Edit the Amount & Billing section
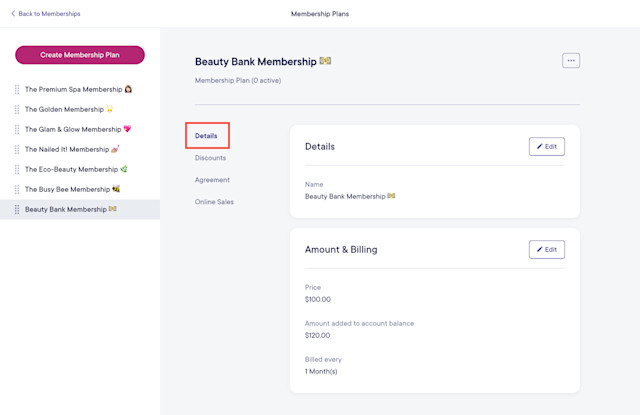The height and width of the screenshot is (415, 640). 547,249
